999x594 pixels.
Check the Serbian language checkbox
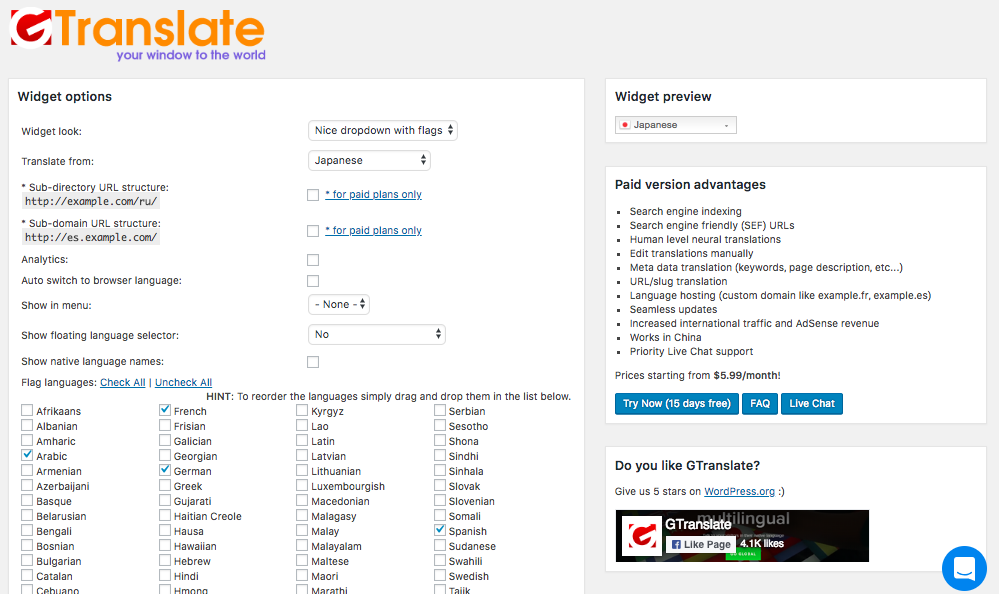click(x=440, y=410)
